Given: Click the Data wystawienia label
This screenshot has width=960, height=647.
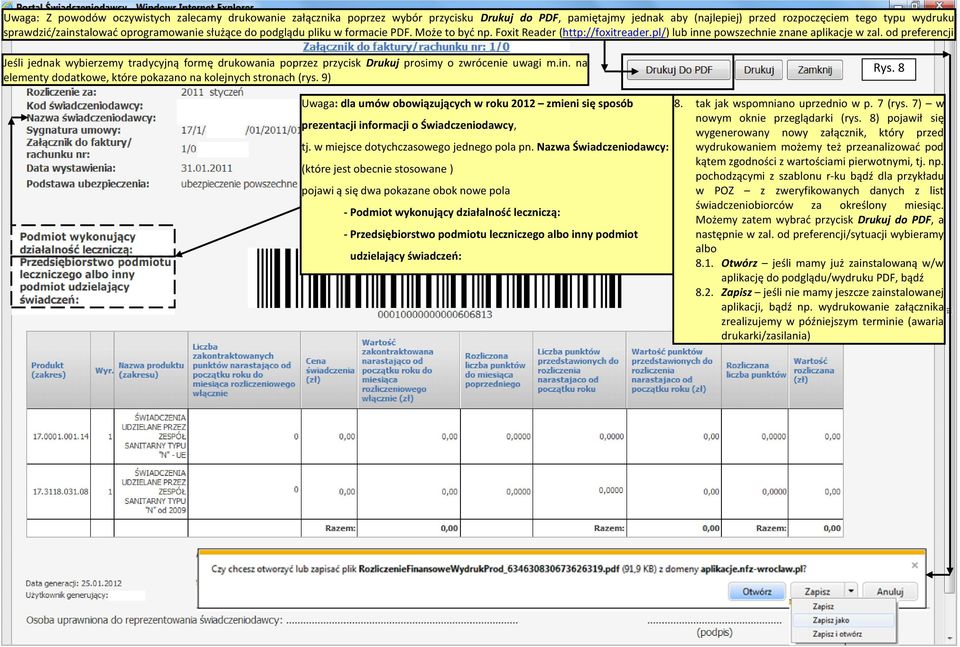Looking at the screenshot, I should 71,168.
